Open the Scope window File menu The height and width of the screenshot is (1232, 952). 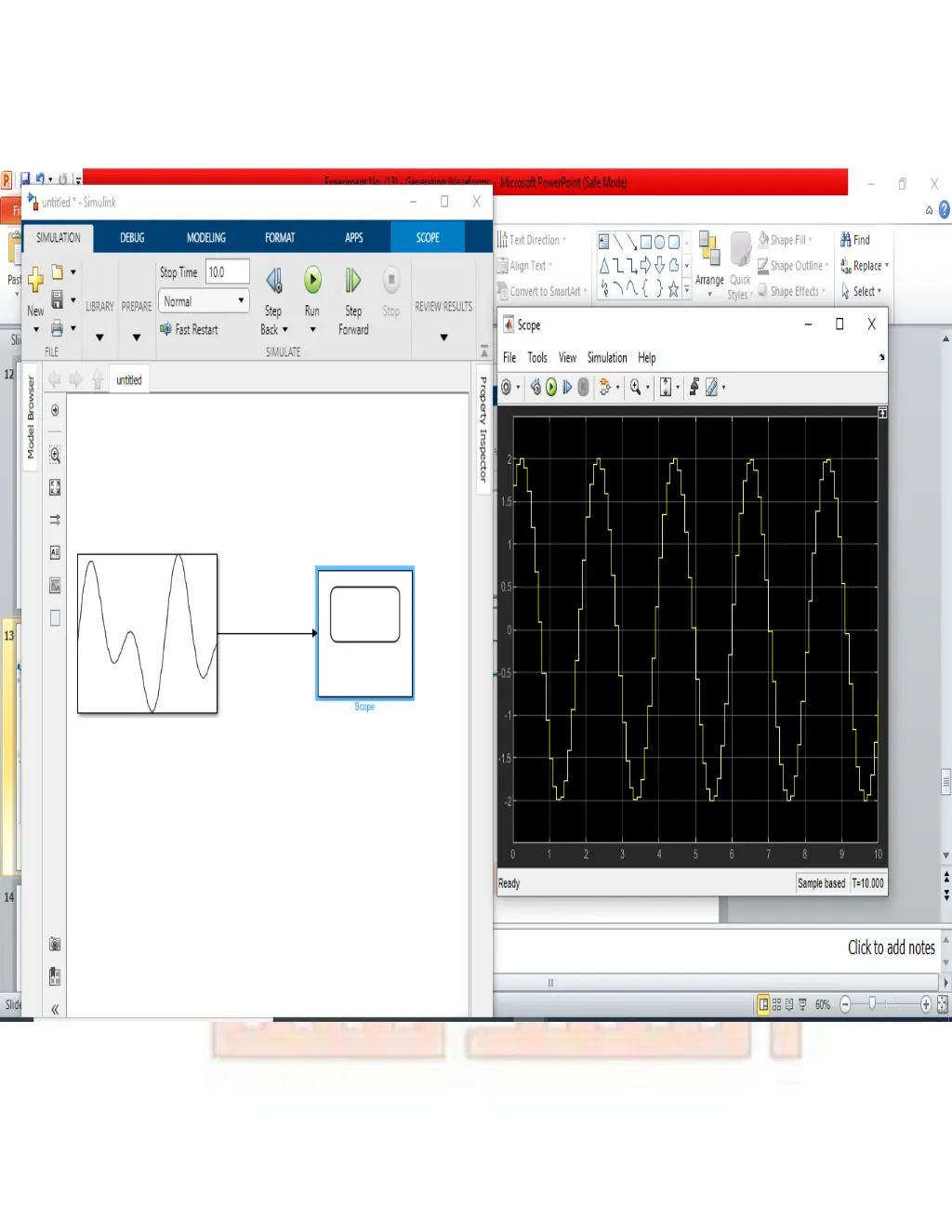[509, 358]
